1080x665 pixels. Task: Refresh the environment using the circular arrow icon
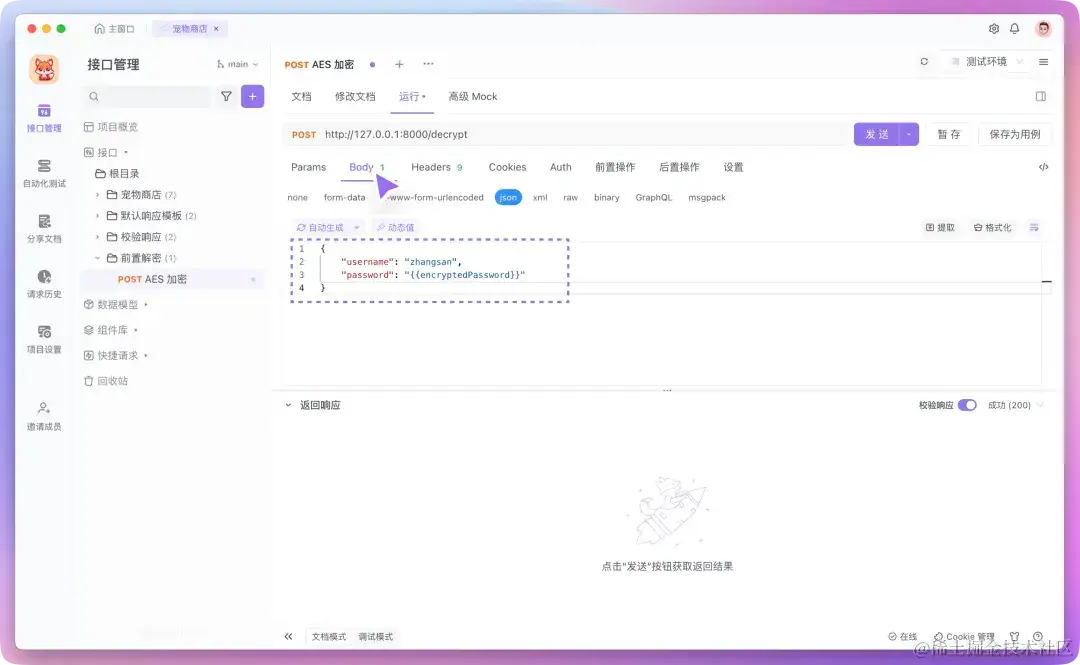[924, 61]
